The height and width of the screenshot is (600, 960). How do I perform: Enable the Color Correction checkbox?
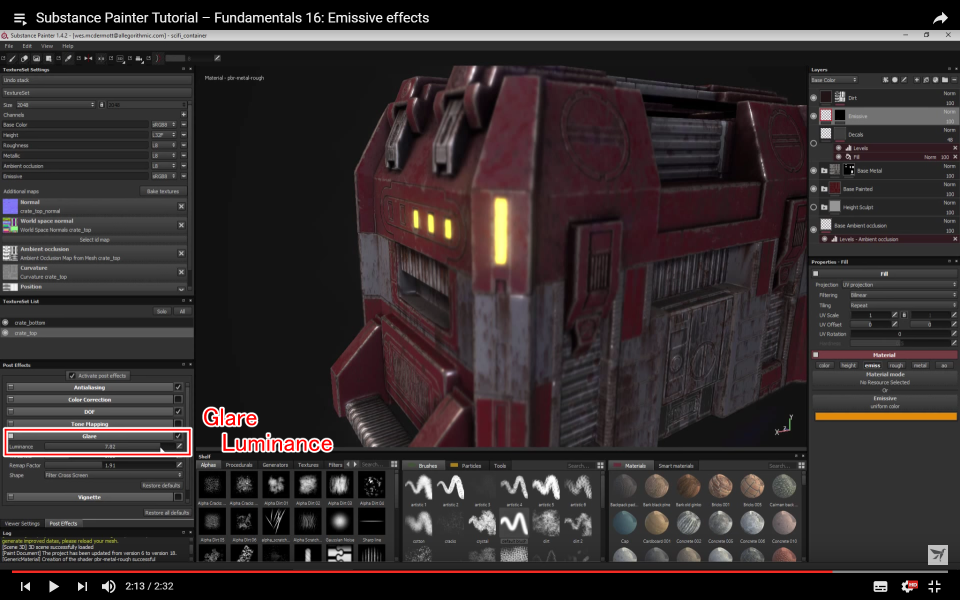(x=178, y=400)
